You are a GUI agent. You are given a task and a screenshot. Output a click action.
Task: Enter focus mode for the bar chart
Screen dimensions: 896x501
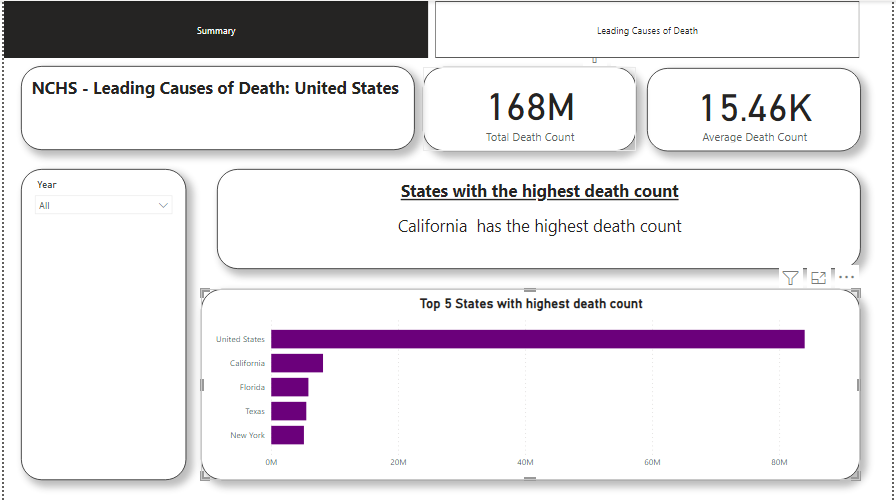[818, 278]
